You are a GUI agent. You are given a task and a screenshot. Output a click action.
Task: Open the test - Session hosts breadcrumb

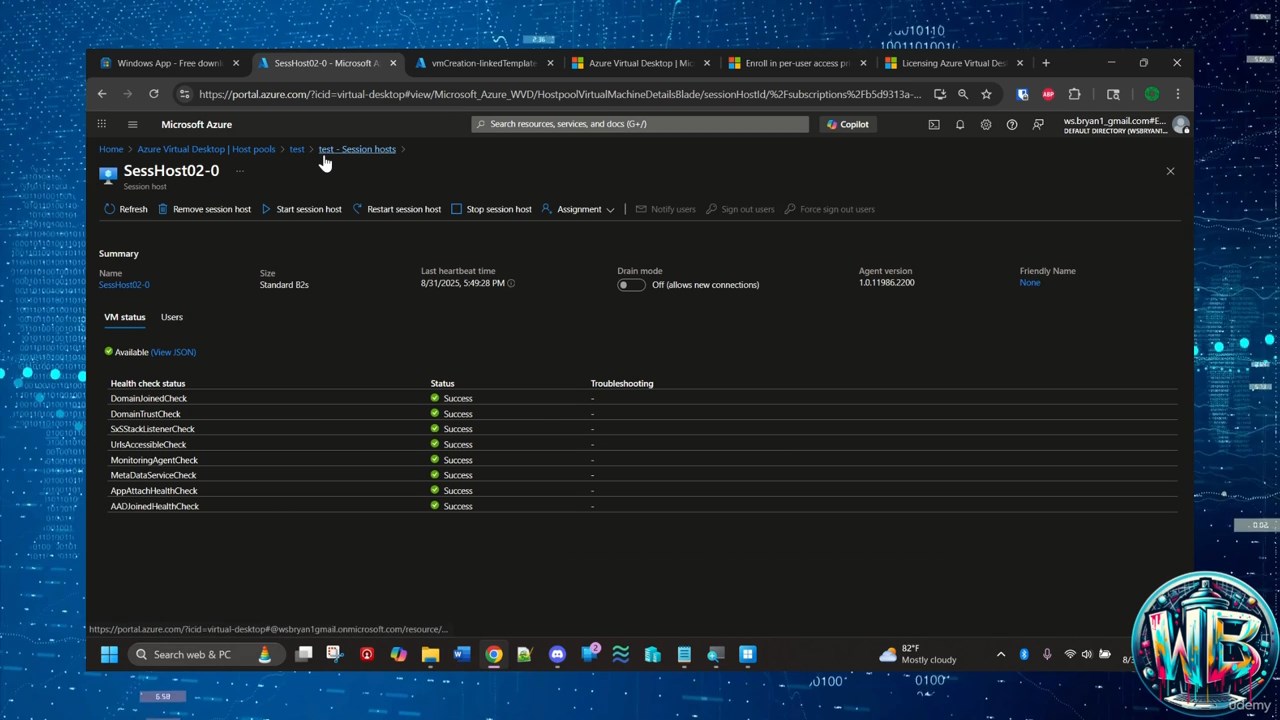357,149
